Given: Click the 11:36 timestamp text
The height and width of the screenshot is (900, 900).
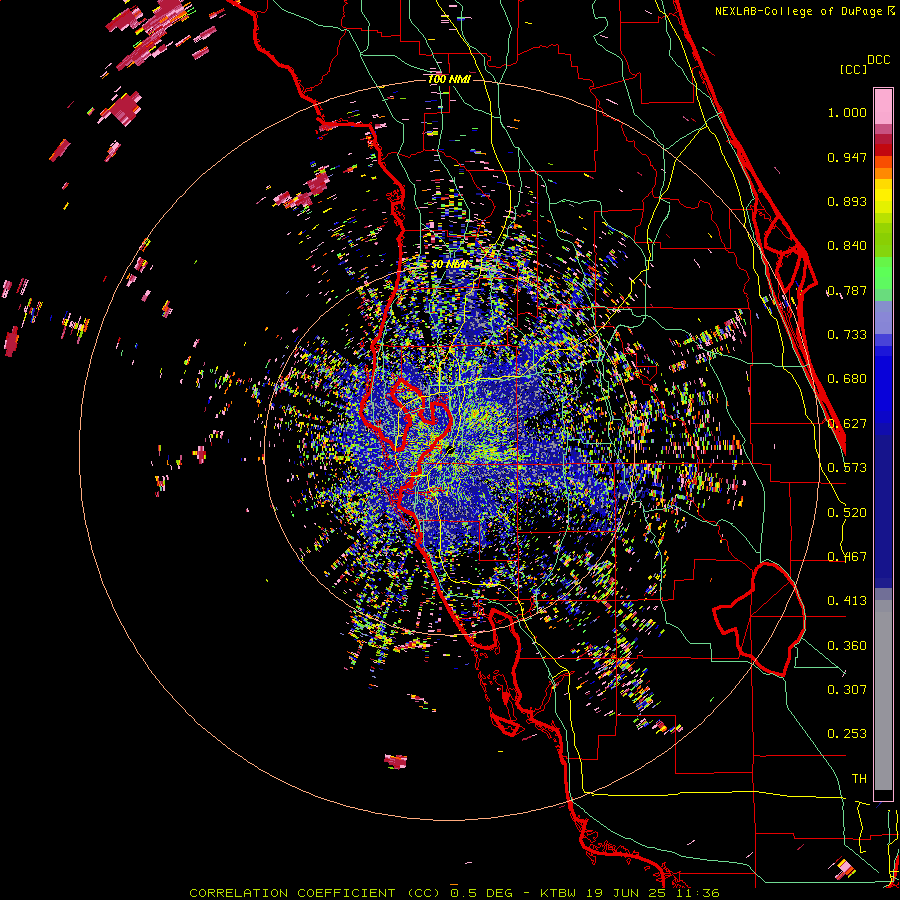Looking at the screenshot, I should pos(699,893).
